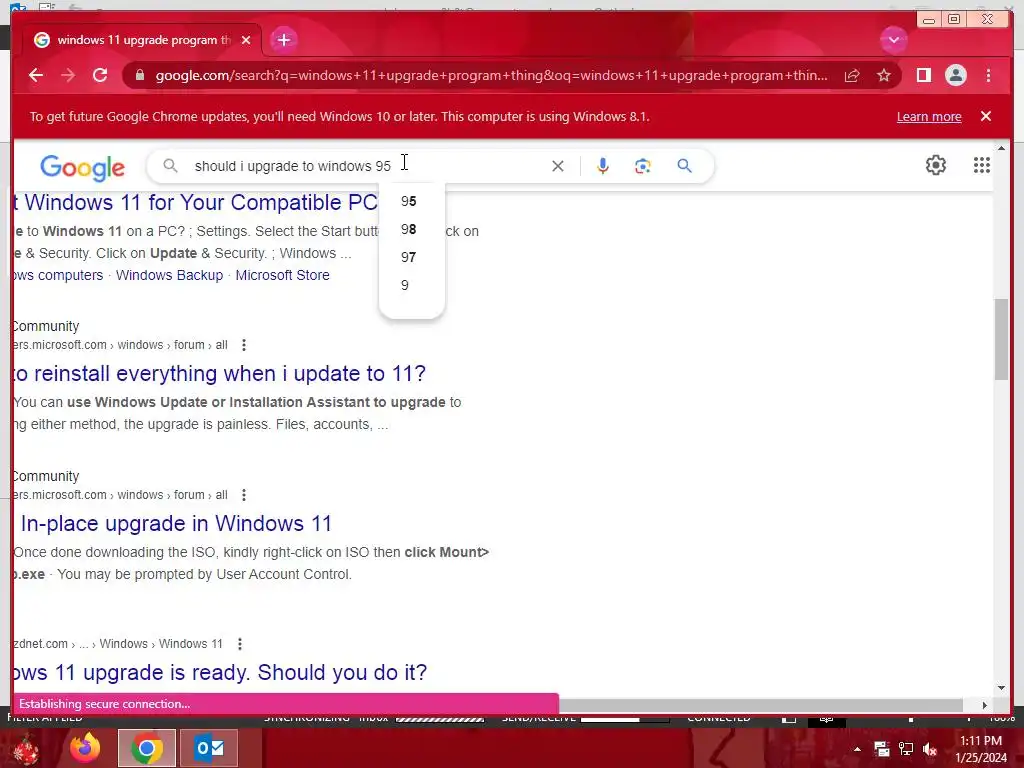The image size is (1024, 768).
Task: Open the taskbar clock showing 1:11 PM
Action: (981, 749)
